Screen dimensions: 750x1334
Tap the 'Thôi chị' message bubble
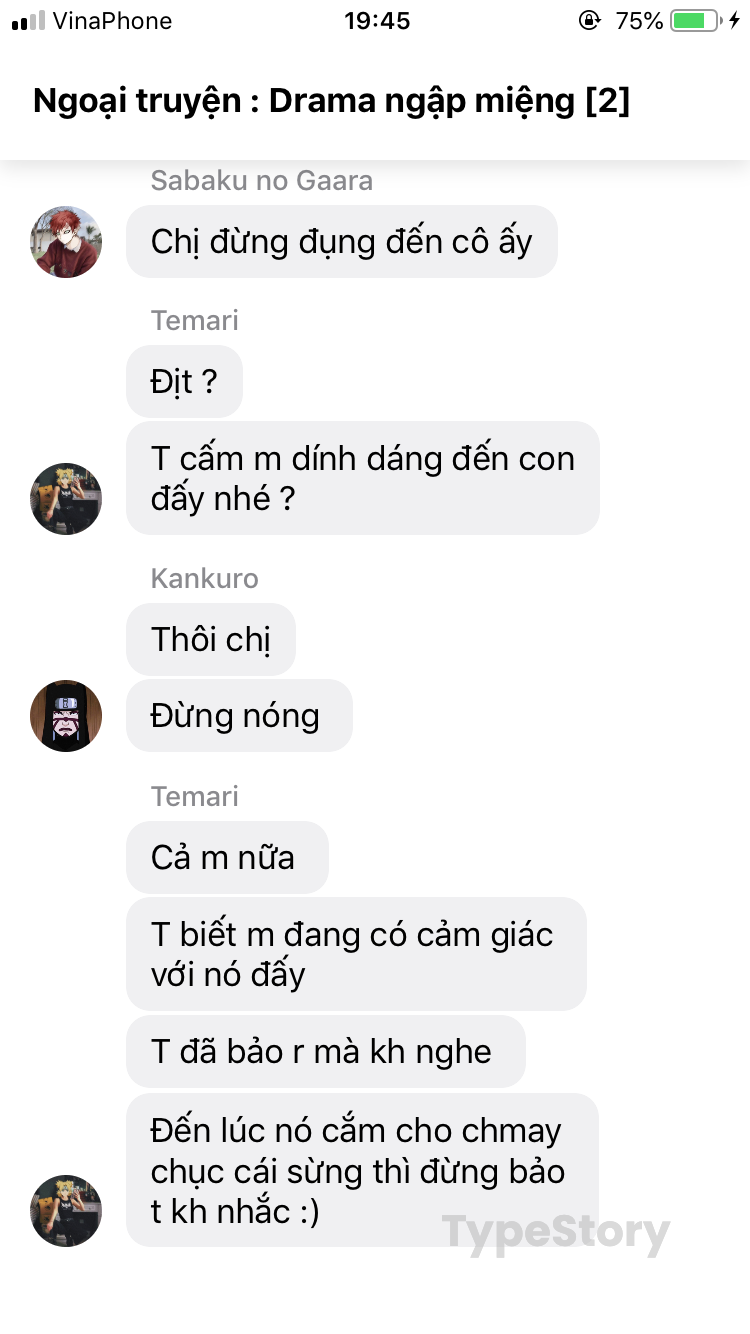211,640
